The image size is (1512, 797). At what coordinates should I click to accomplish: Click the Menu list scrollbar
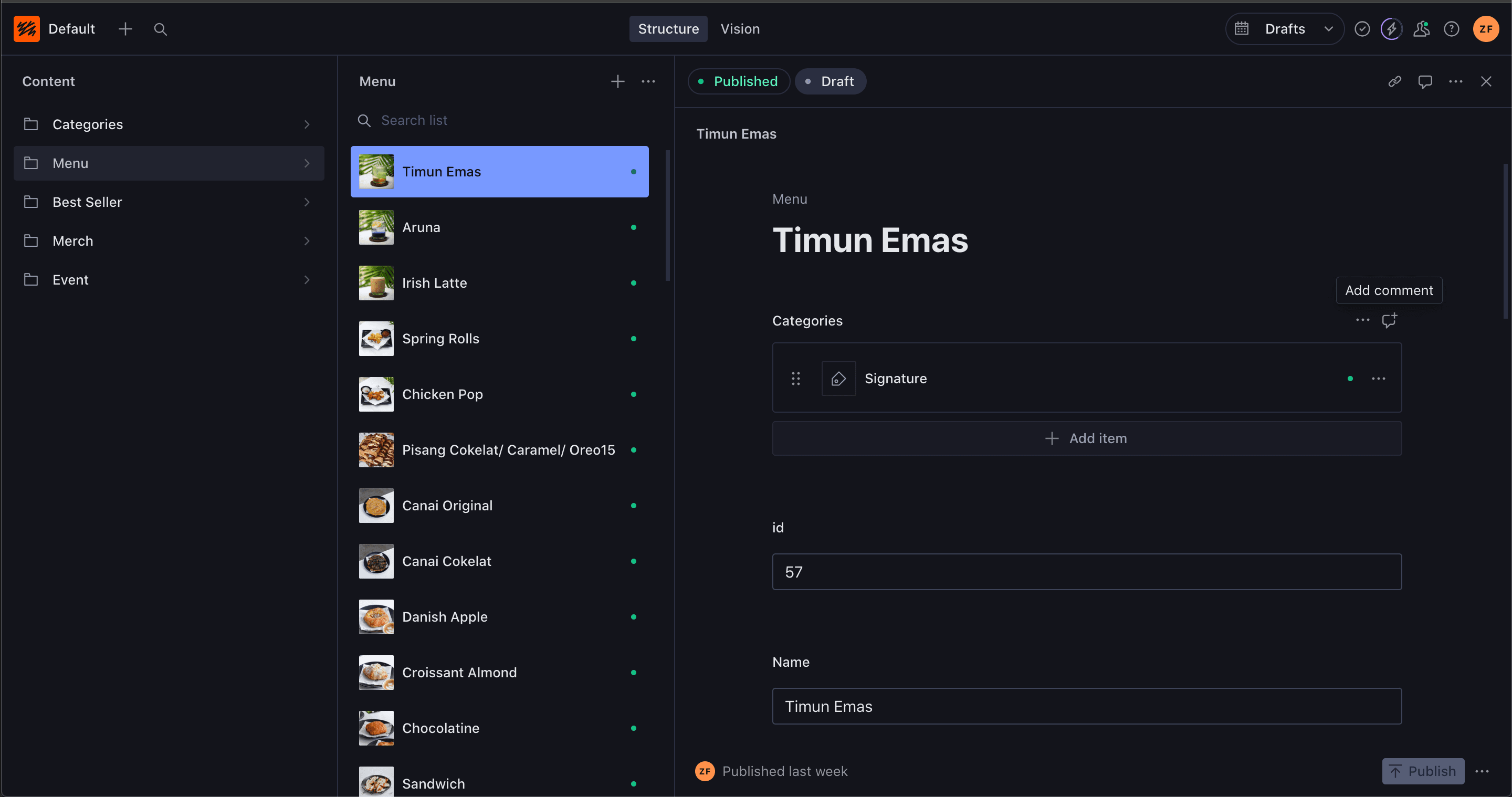pos(667,215)
